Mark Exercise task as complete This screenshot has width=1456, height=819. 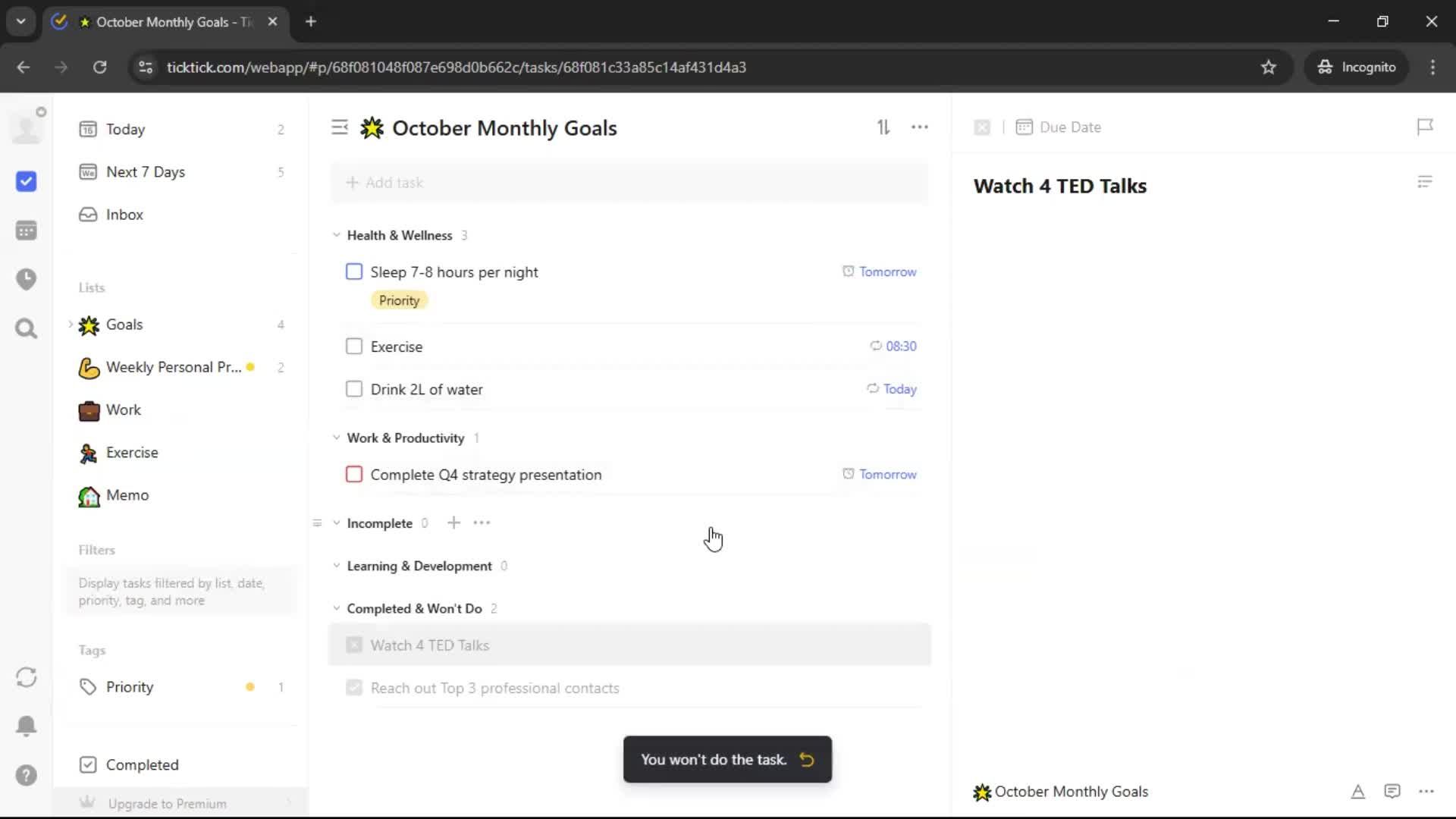[x=354, y=347]
